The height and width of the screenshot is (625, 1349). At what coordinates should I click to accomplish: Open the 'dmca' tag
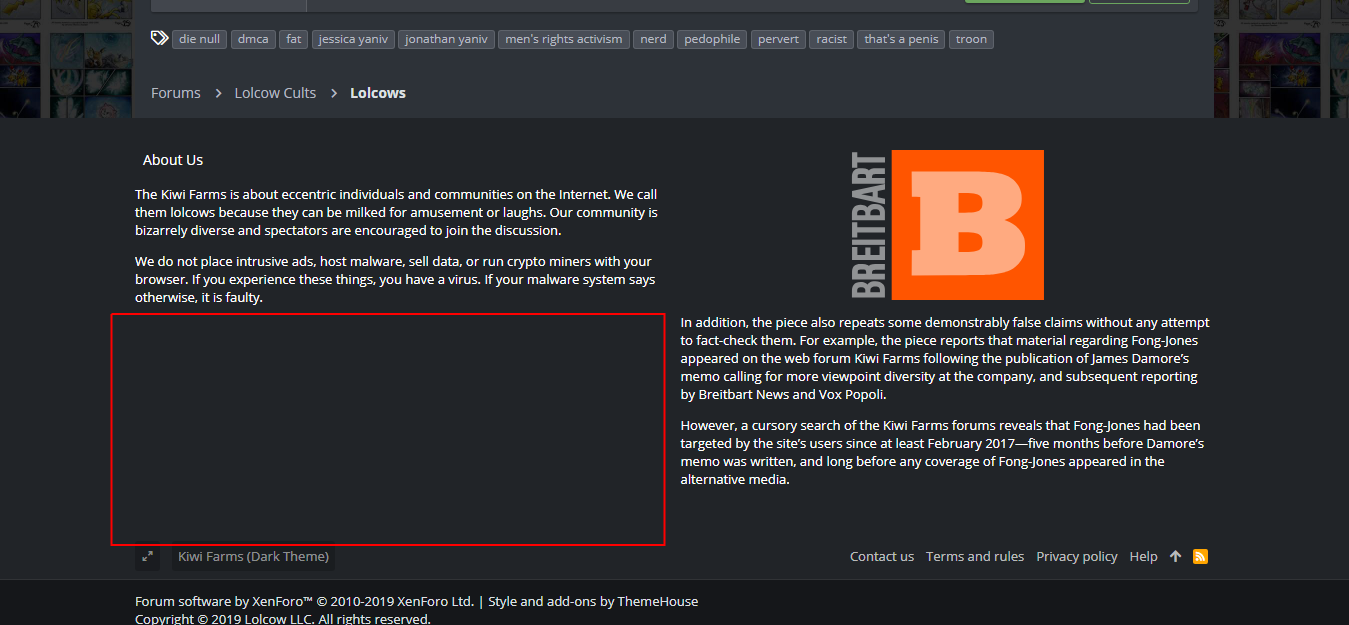click(x=253, y=39)
